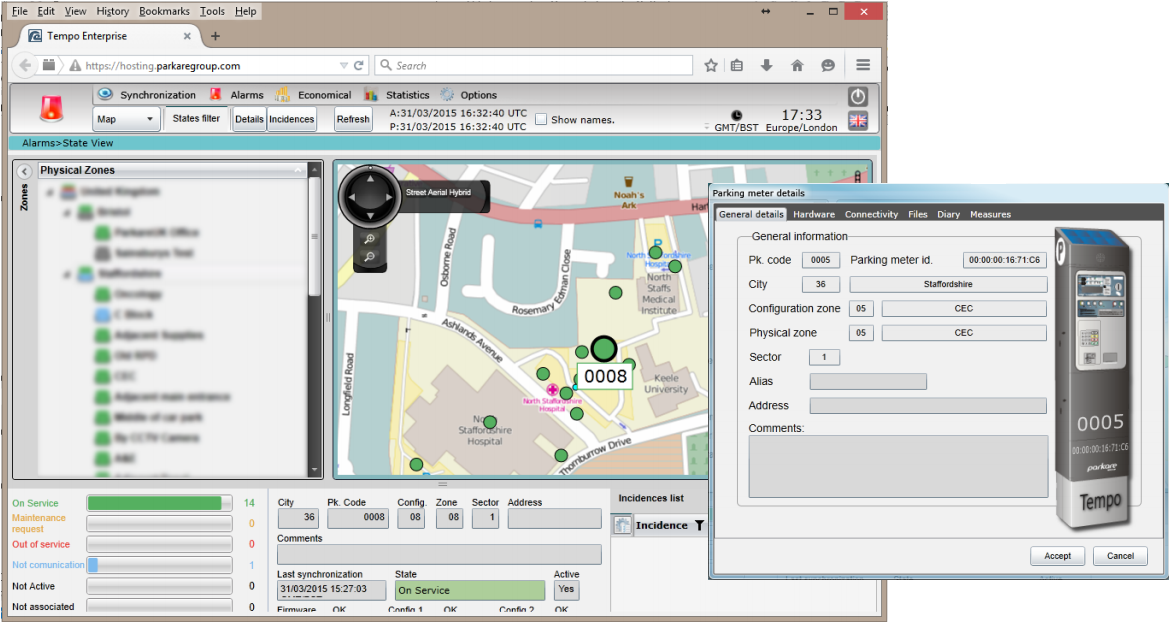Screen dimensions: 1169x622
Task: Toggle the Show names checkbox
Action: tap(541, 119)
